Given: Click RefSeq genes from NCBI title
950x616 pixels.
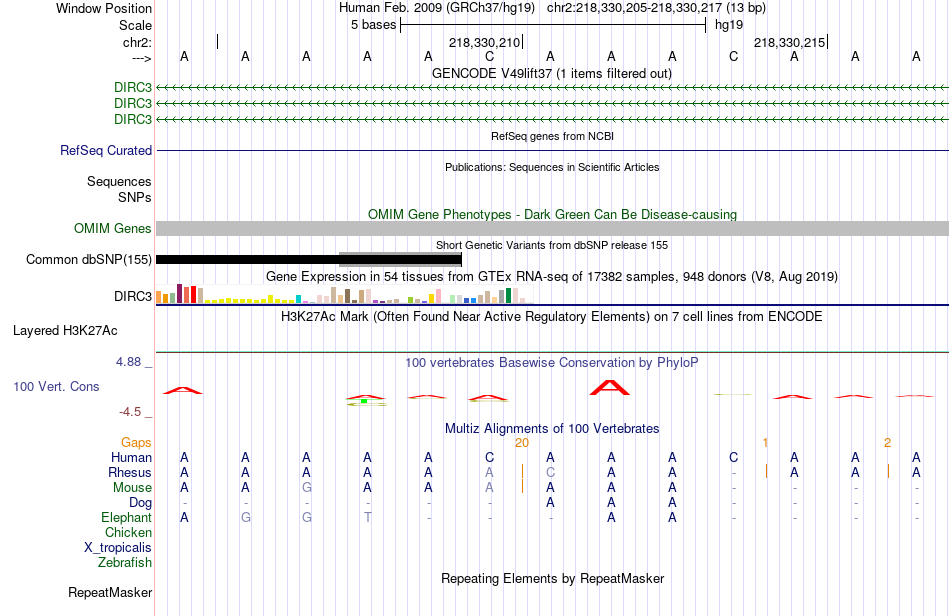Looking at the screenshot, I should click(x=553, y=136).
